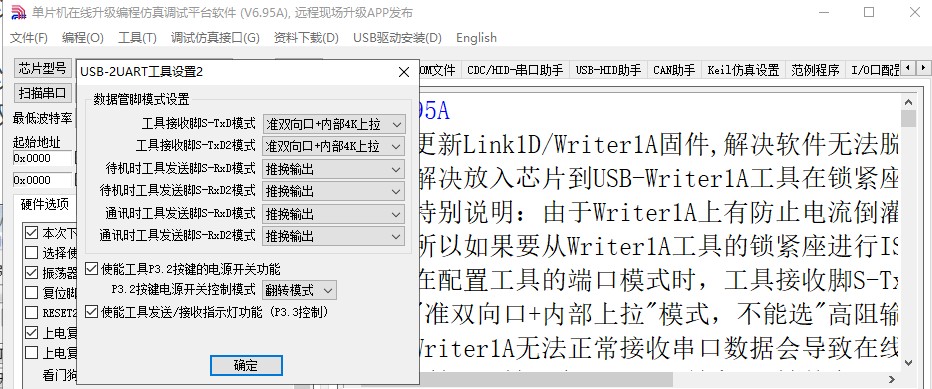Image resolution: width=932 pixels, height=389 pixels.
Task: Switch language via English menu
Action: 476,37
